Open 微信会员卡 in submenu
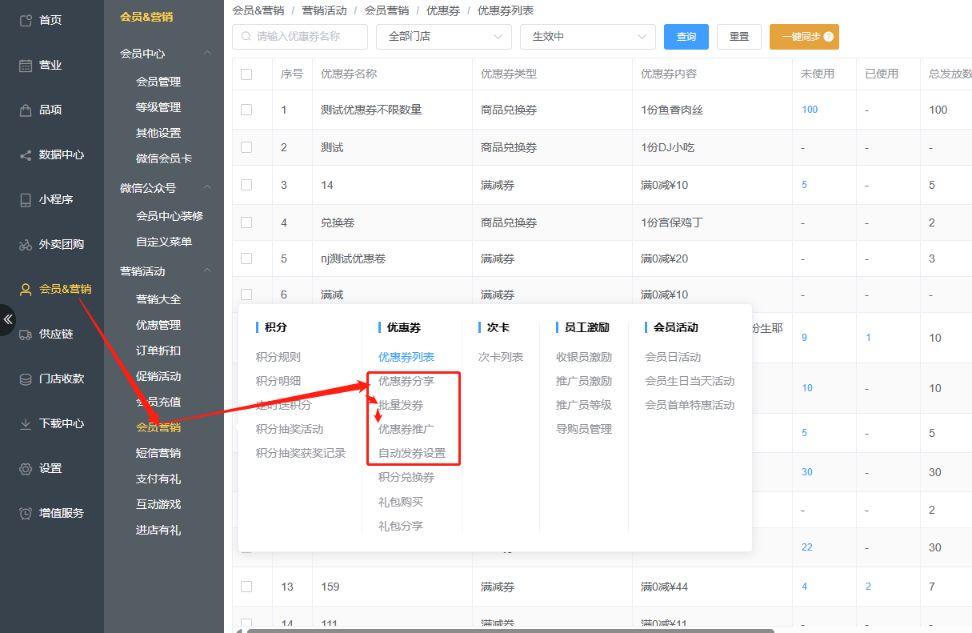This screenshot has width=972, height=633. (164, 159)
